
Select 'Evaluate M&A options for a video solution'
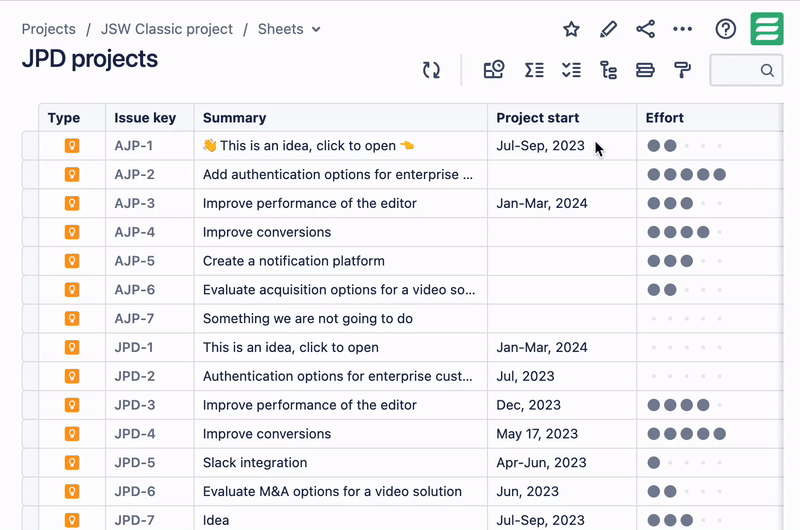pyautogui.click(x=332, y=492)
